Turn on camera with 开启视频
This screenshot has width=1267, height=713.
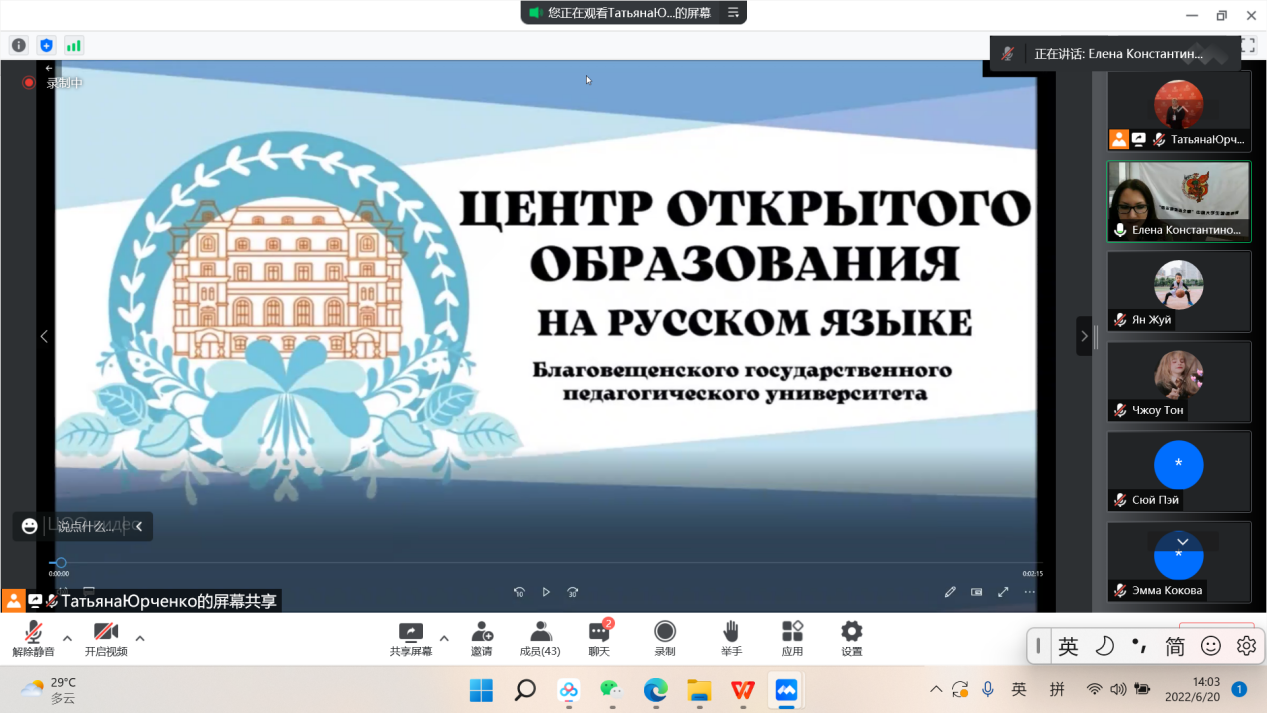point(106,638)
